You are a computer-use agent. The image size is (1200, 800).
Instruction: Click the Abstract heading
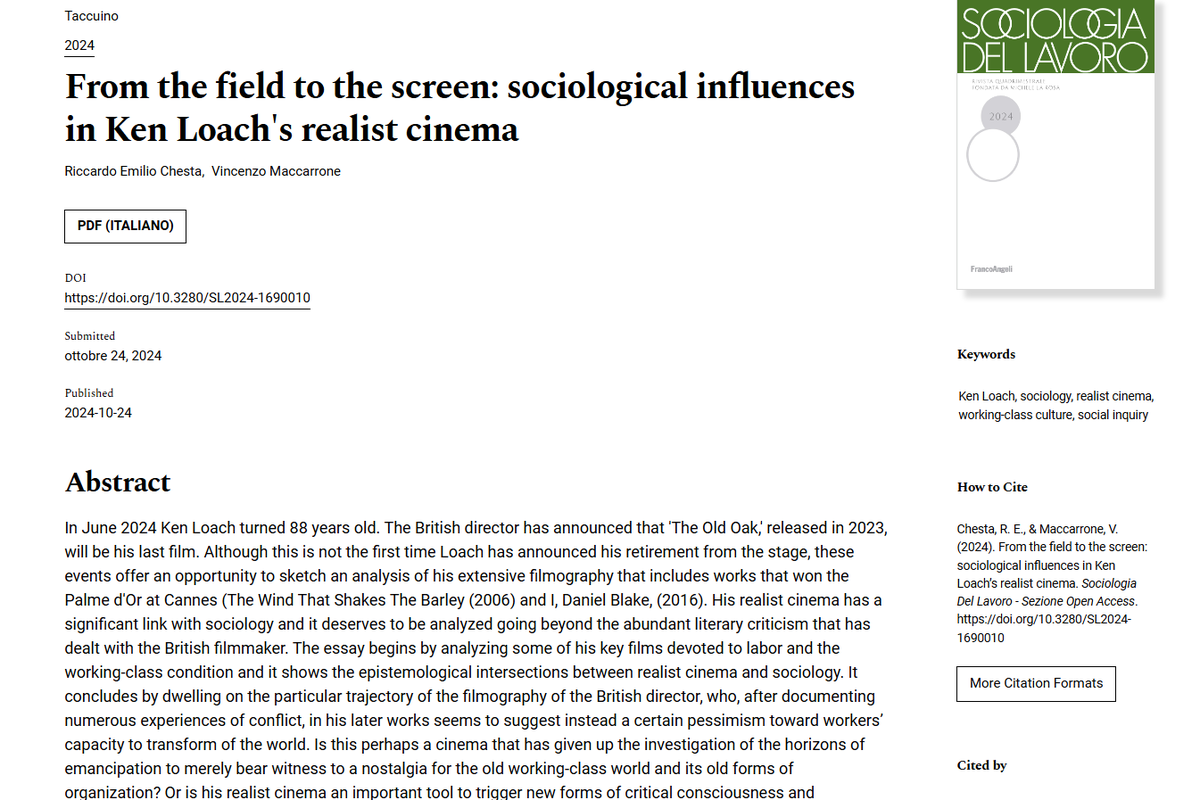click(117, 482)
